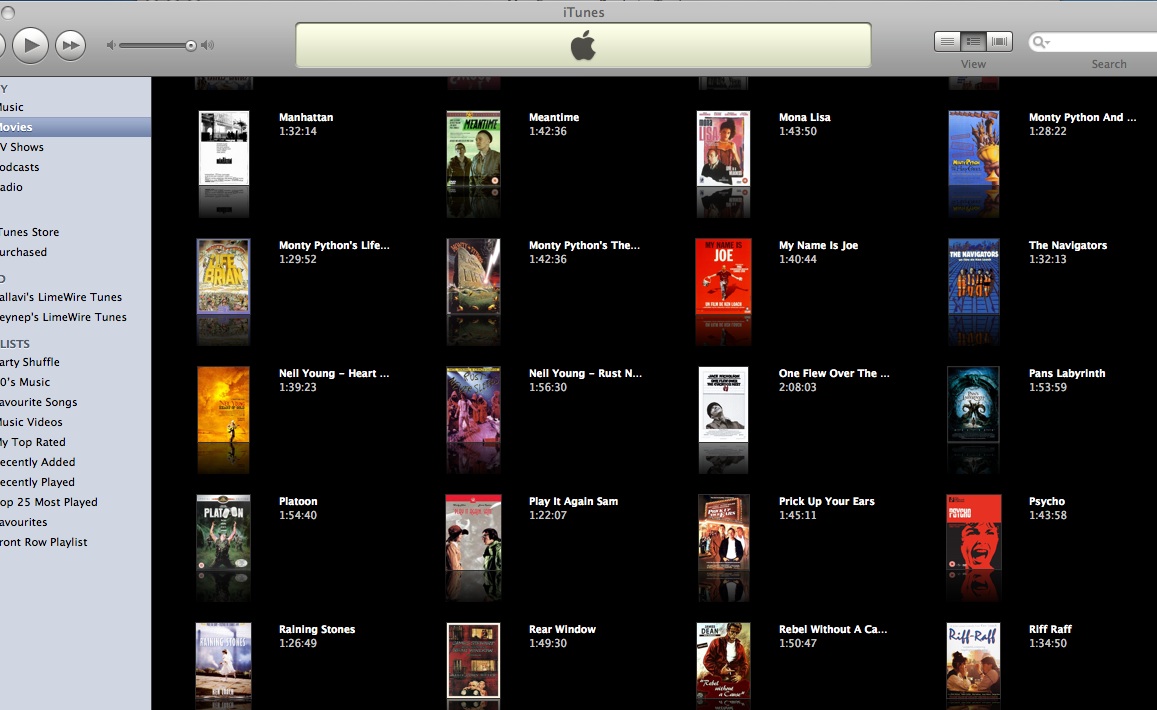
Task: Click the Mona Lisa title text
Action: click(x=804, y=117)
